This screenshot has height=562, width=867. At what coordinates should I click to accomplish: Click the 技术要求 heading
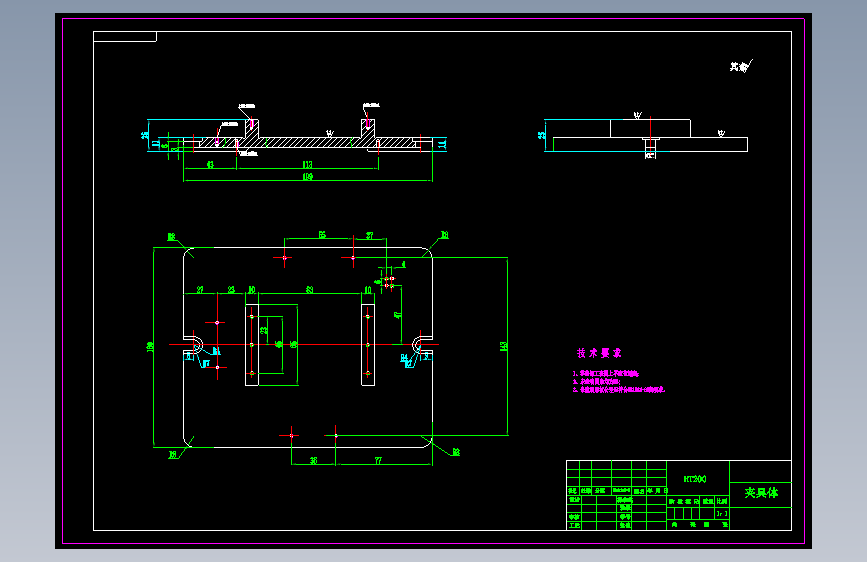pyautogui.click(x=599, y=353)
